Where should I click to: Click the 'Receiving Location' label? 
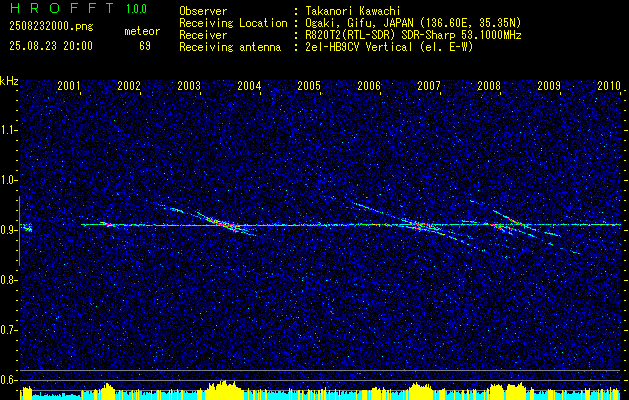click(x=233, y=23)
